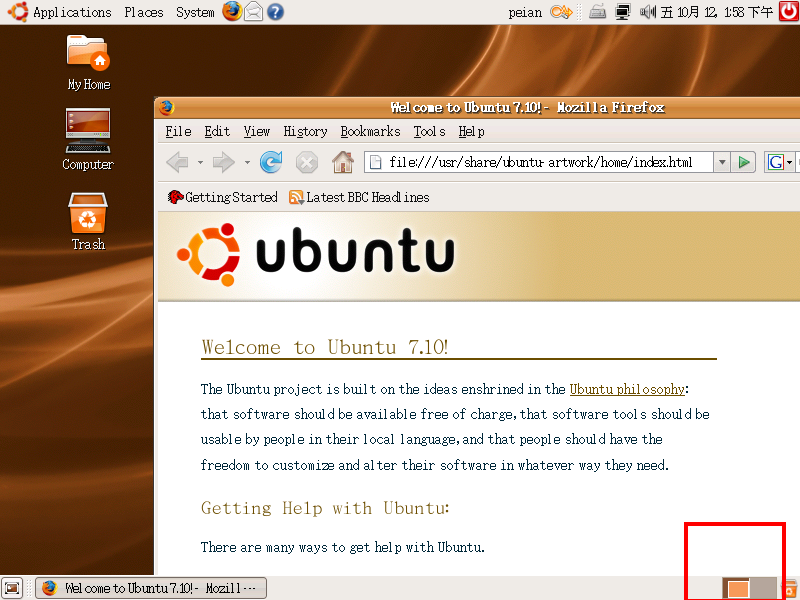Expand the Forward history dropdown arrow
The image size is (800, 600).
pyautogui.click(x=247, y=163)
